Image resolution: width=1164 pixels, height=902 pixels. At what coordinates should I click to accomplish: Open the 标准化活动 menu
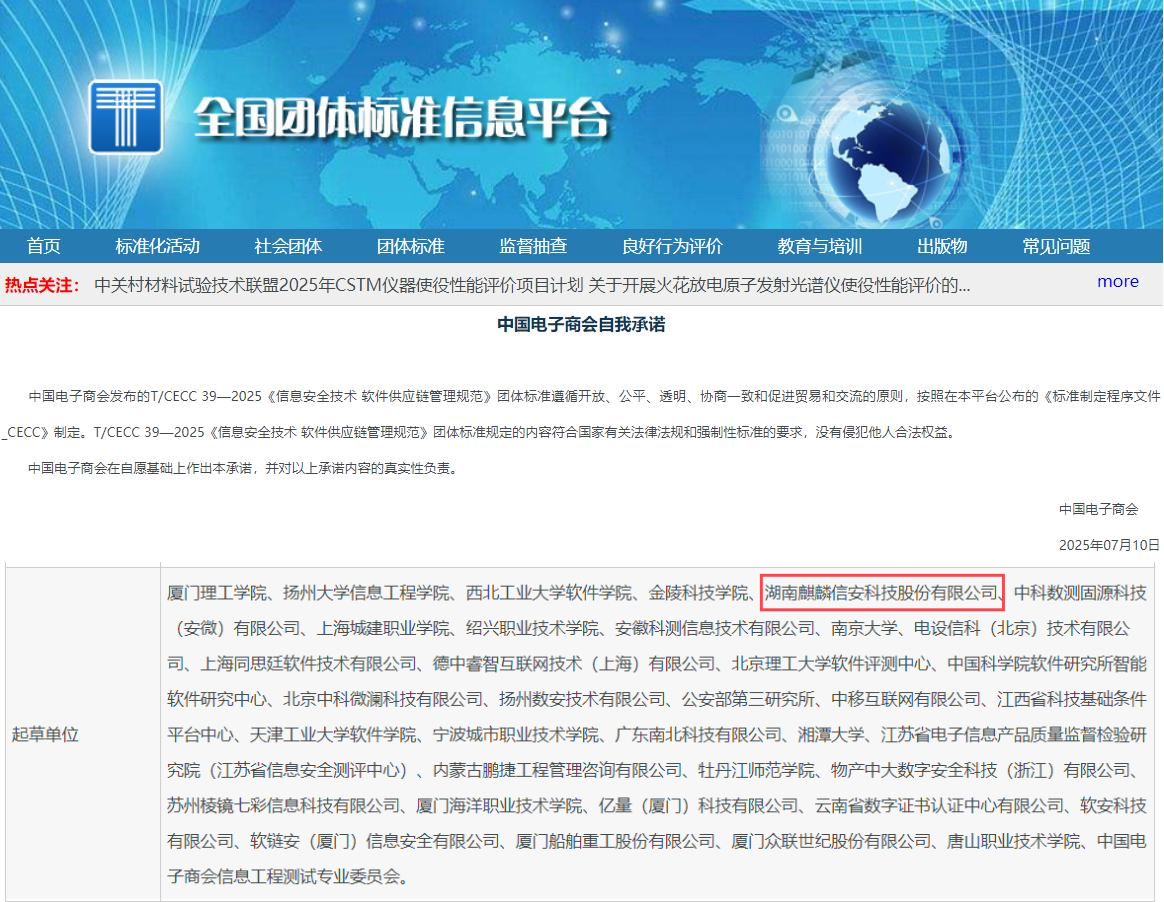click(x=157, y=246)
